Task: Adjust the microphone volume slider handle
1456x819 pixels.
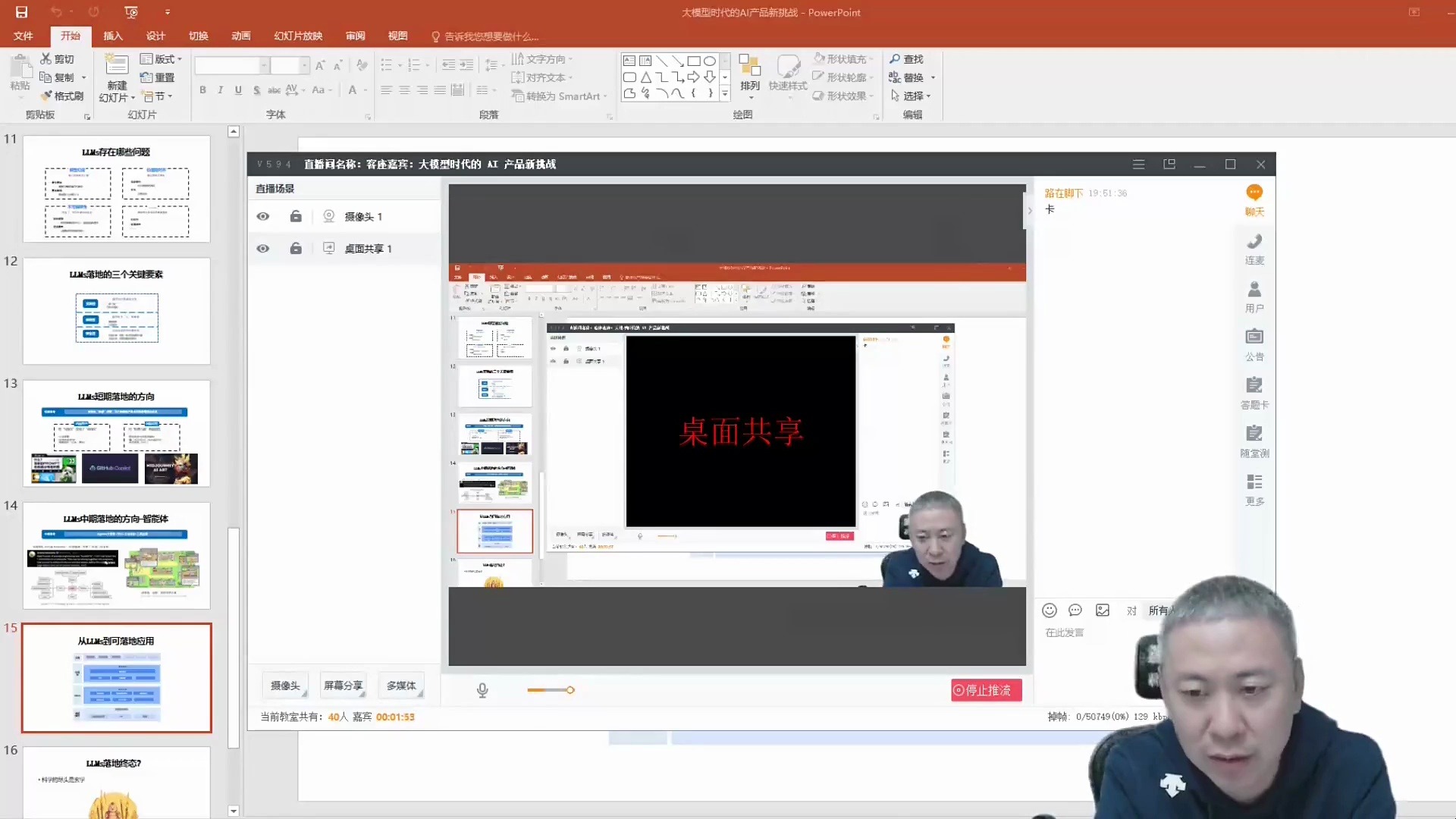Action: pyautogui.click(x=570, y=690)
